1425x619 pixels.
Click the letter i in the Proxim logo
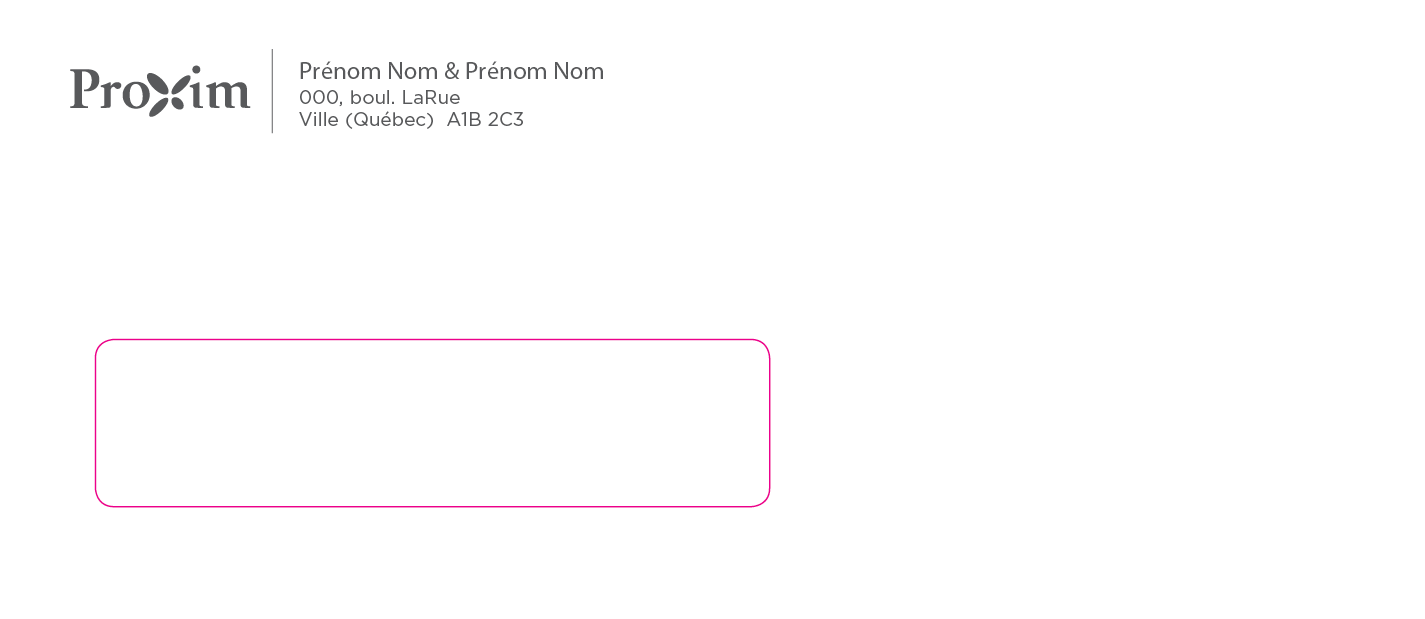(x=197, y=95)
